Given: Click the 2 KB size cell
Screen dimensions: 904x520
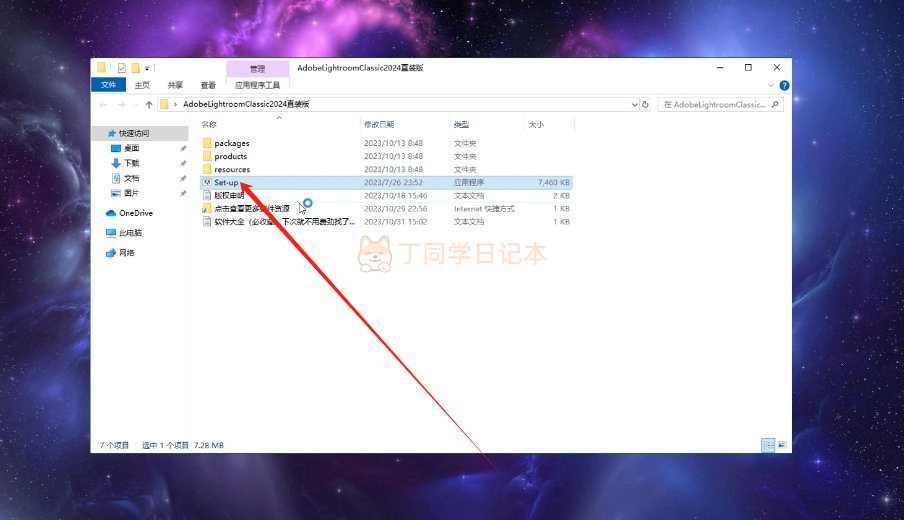Looking at the screenshot, I should pos(561,195).
